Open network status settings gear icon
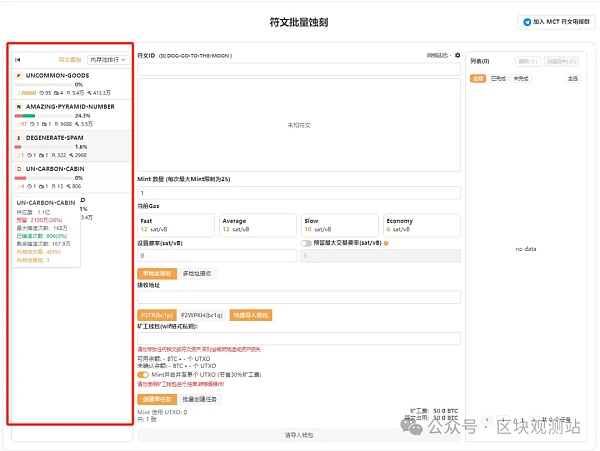The image size is (600, 451). coord(458,55)
